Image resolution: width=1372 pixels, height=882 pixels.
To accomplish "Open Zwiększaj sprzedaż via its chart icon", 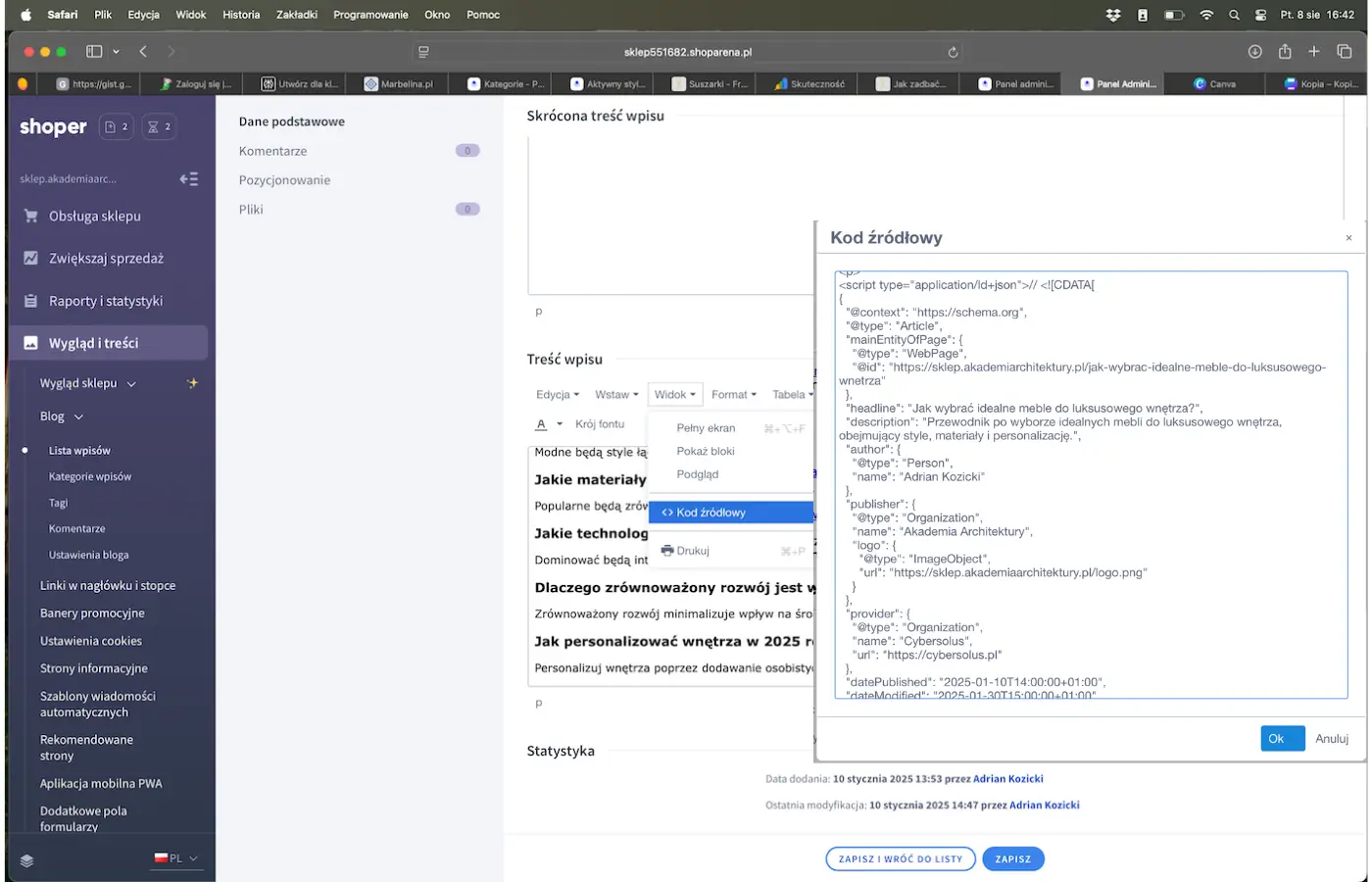I will (30, 257).
